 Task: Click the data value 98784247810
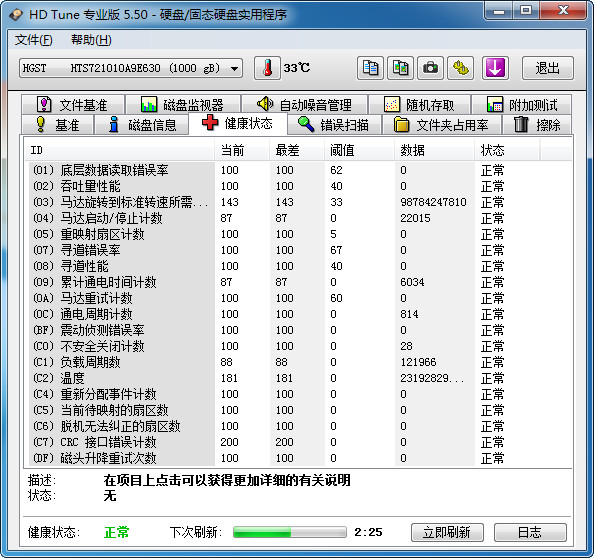(433, 202)
